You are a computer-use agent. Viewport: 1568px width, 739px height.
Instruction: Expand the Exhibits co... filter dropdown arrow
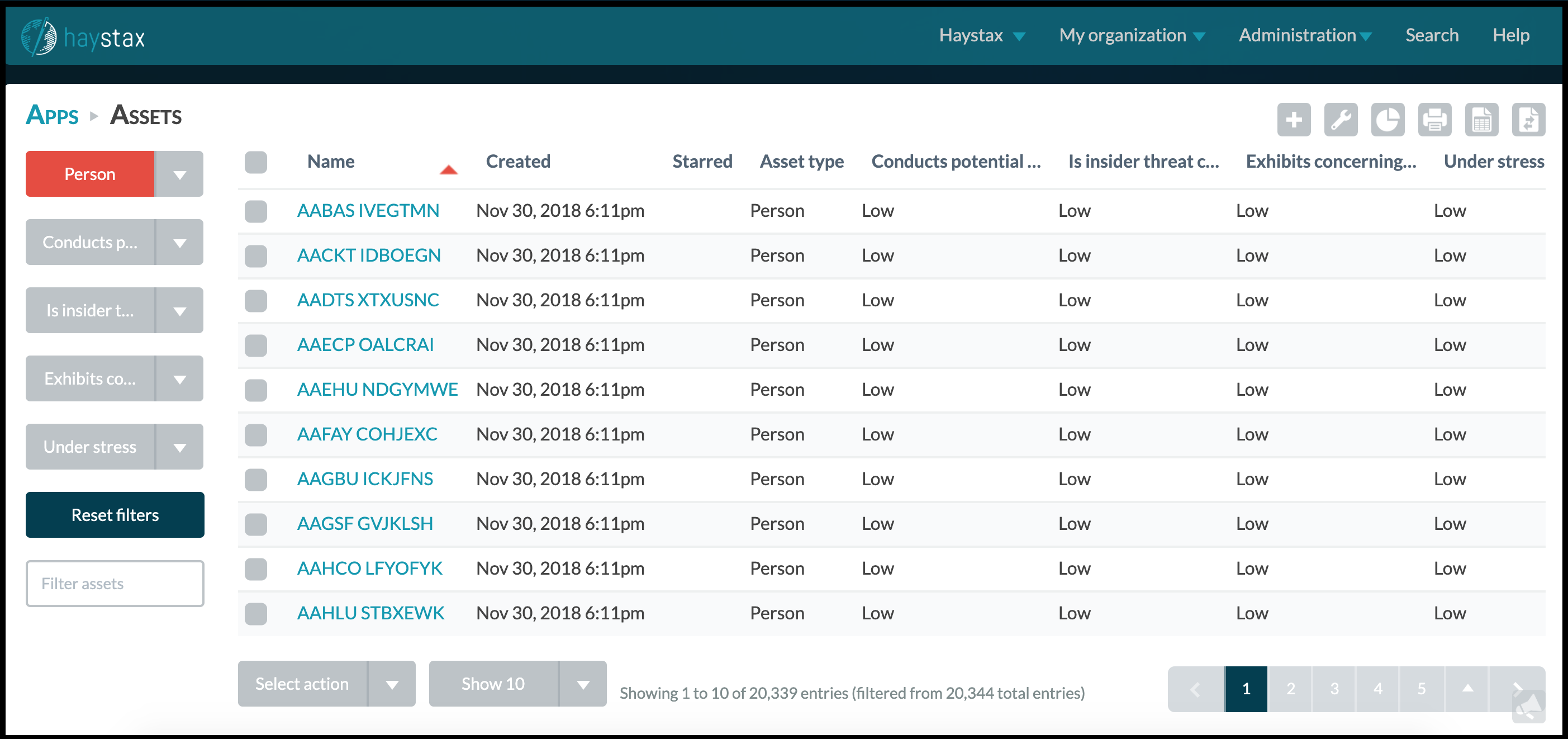pyautogui.click(x=179, y=378)
